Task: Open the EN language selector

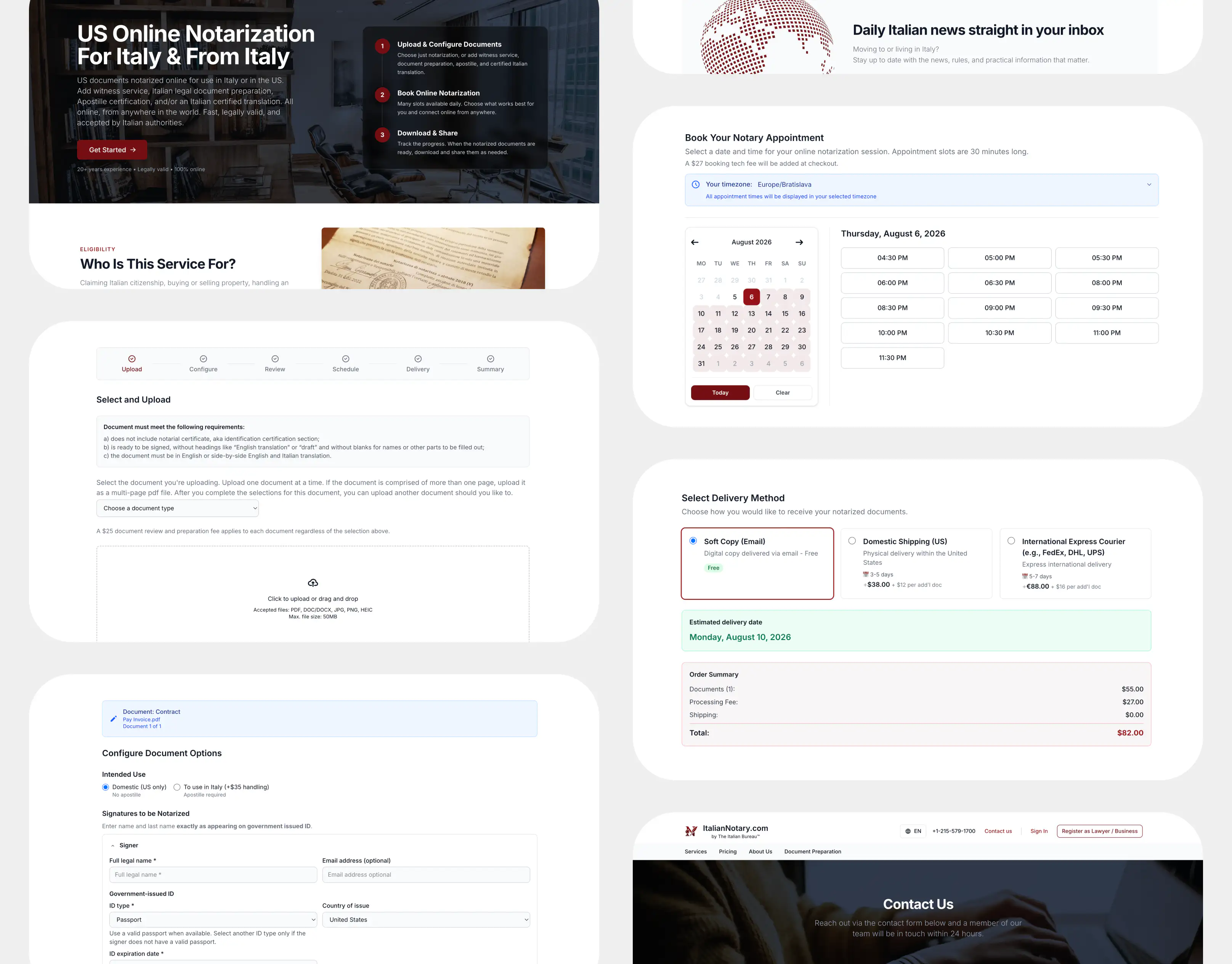Action: tap(913, 831)
